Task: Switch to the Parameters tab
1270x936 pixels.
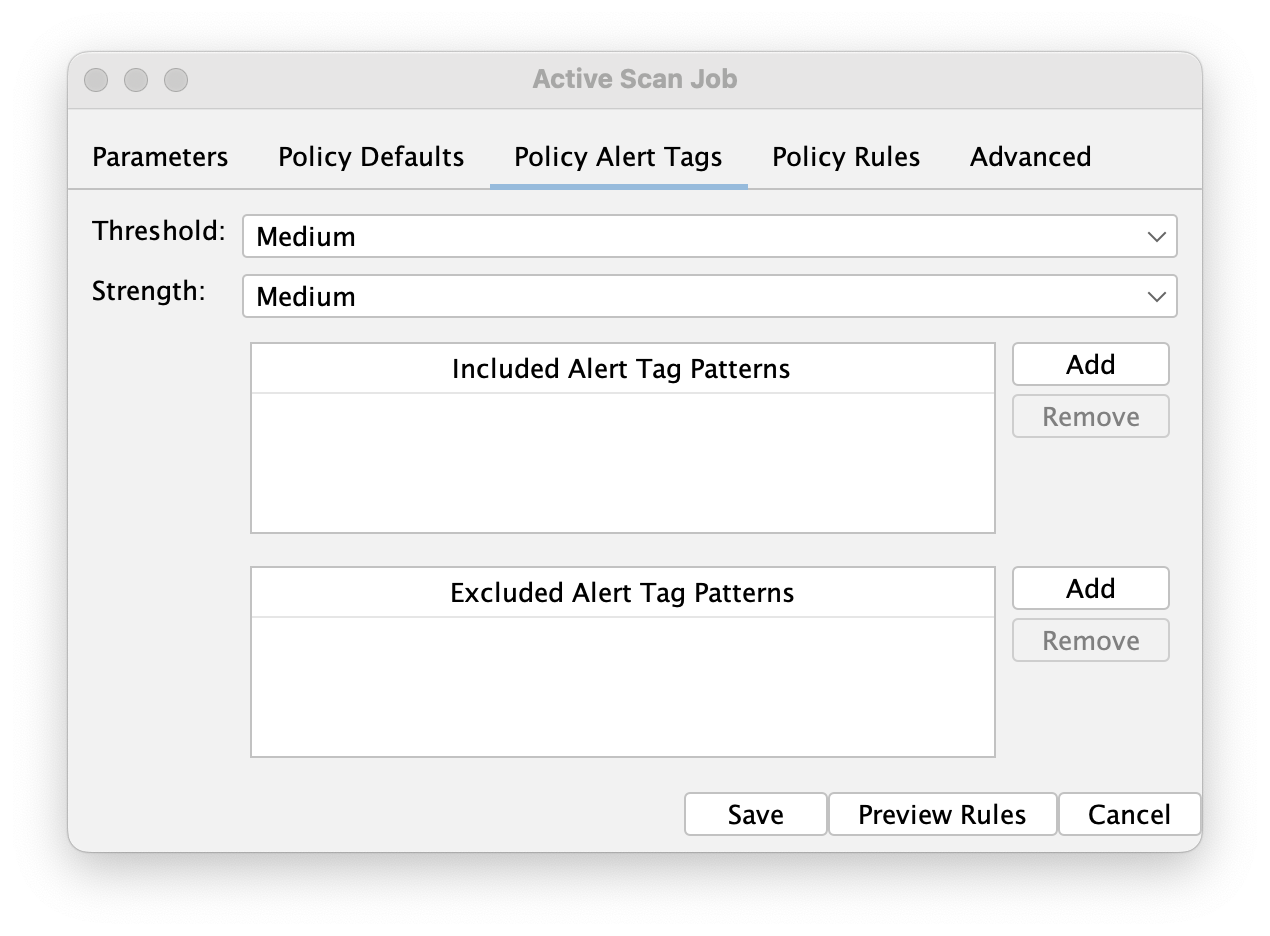Action: pyautogui.click(x=159, y=157)
